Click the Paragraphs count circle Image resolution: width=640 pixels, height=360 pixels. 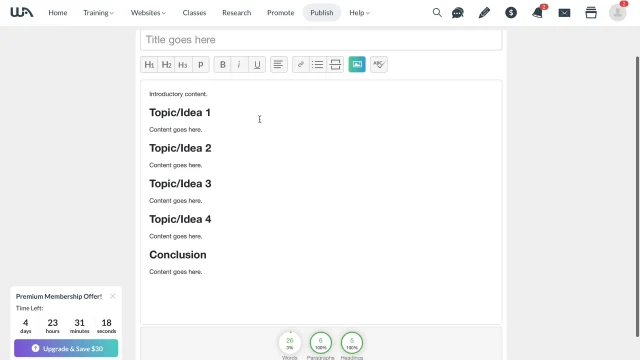(x=320, y=343)
